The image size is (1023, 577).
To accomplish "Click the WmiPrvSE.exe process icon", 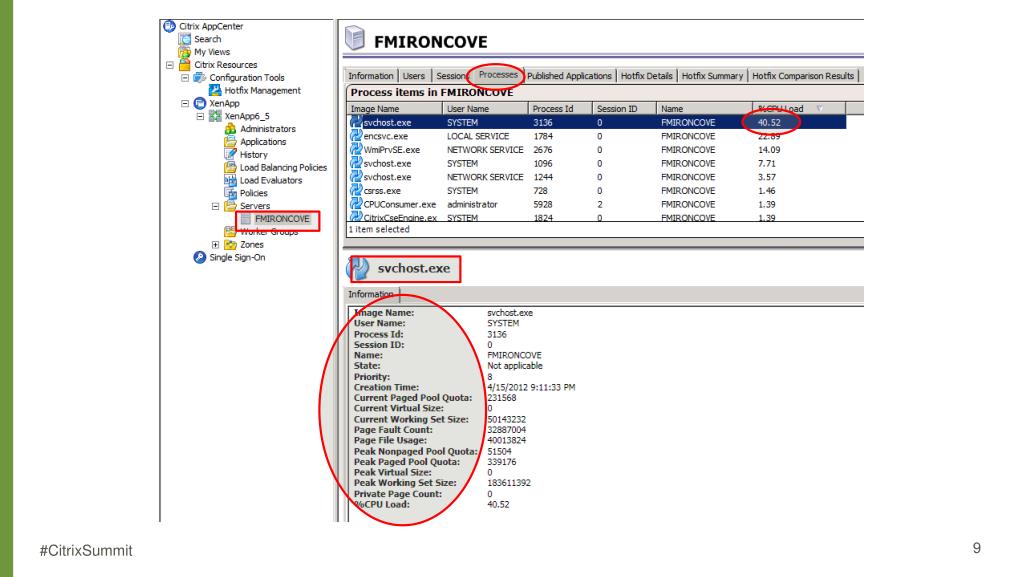I will click(356, 149).
